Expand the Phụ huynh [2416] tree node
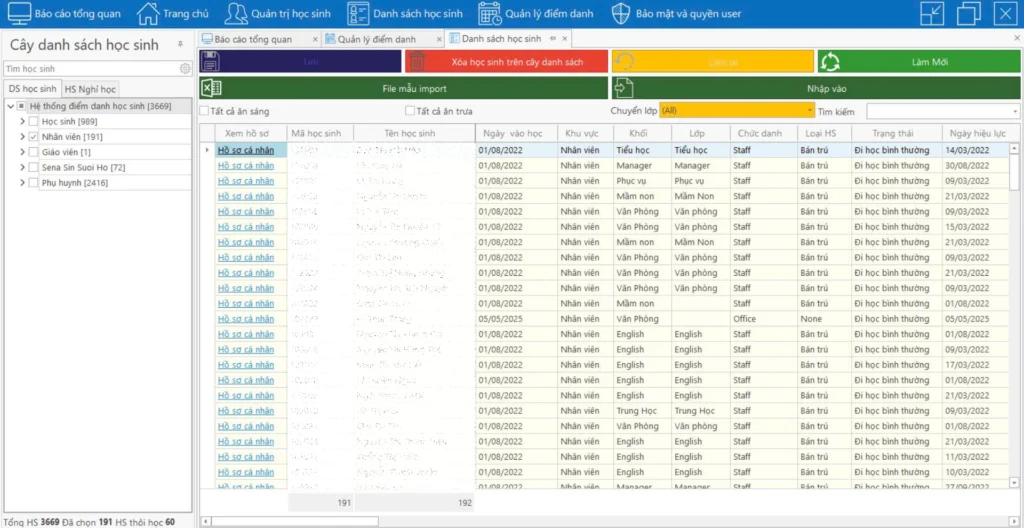Viewport: 1024px width, 528px height. point(22,182)
